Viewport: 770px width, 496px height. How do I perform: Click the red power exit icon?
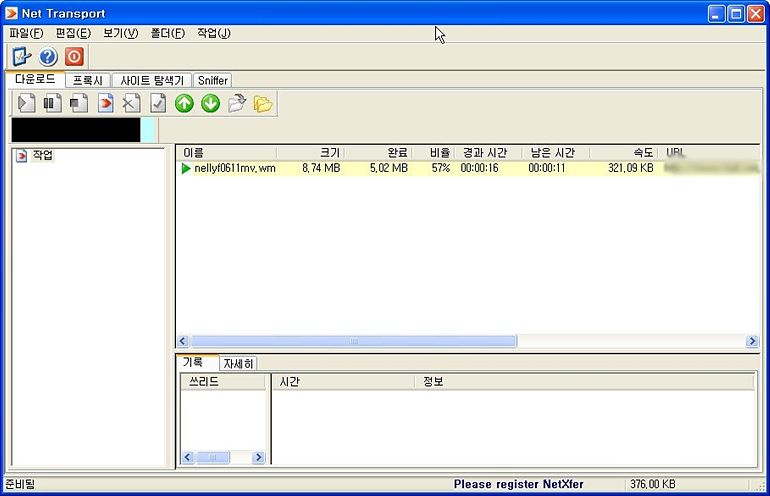point(74,56)
